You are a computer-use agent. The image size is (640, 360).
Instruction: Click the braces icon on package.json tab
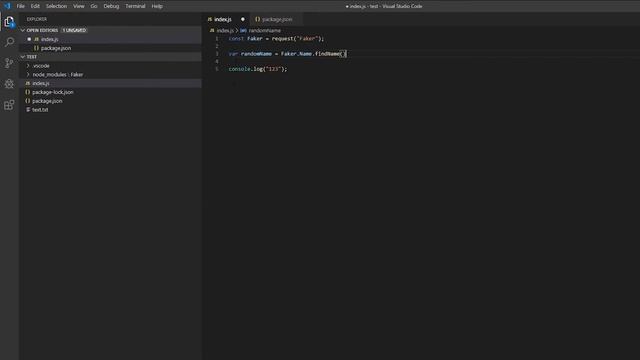pyautogui.click(x=257, y=19)
